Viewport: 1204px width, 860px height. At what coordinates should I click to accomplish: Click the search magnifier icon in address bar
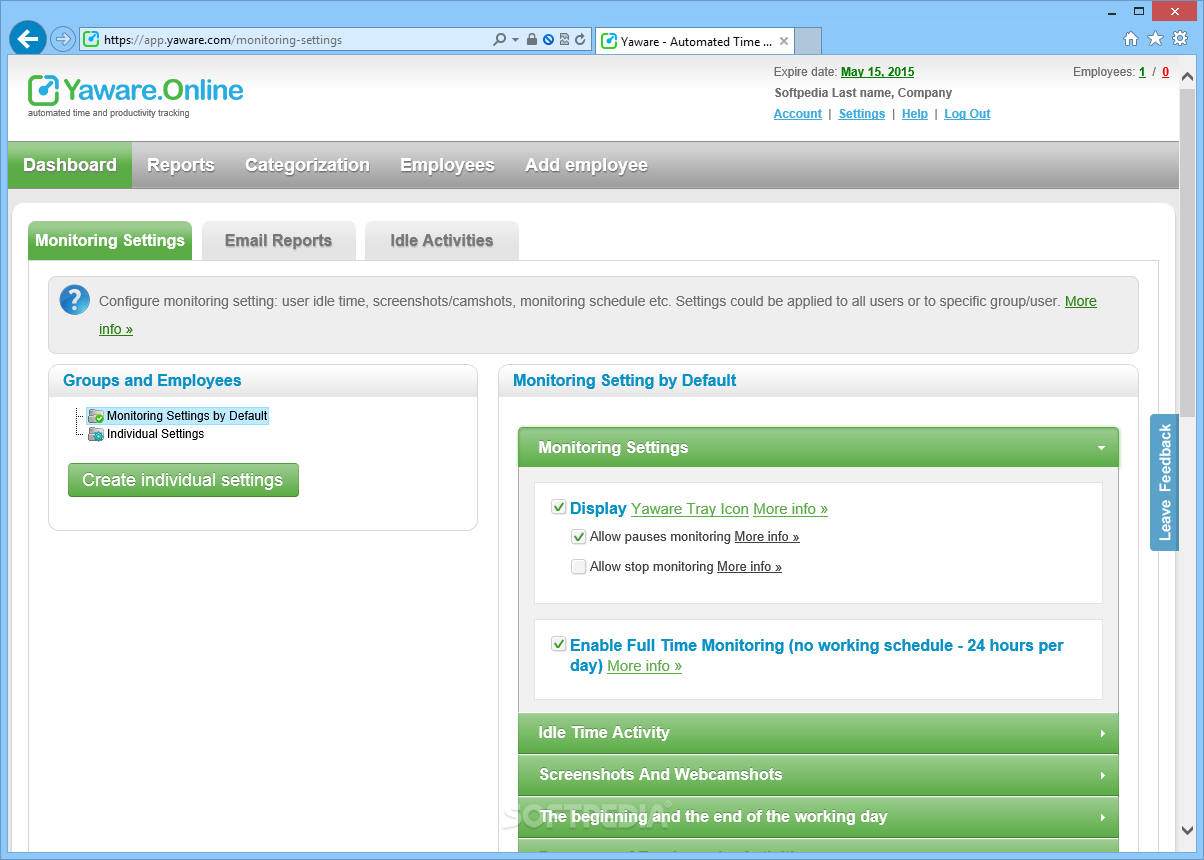click(x=499, y=40)
